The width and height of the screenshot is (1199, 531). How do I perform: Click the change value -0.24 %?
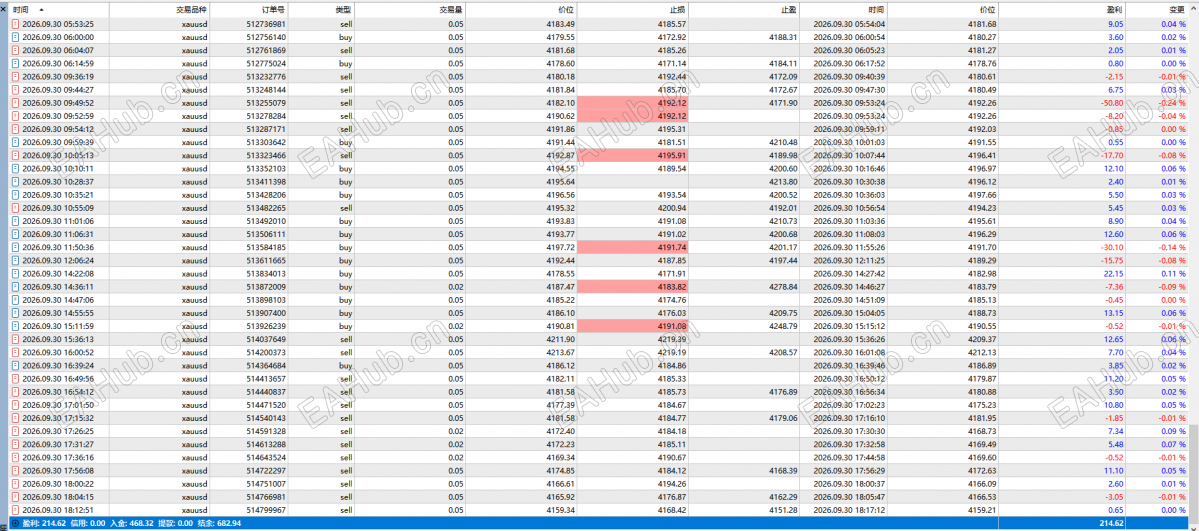1172,103
